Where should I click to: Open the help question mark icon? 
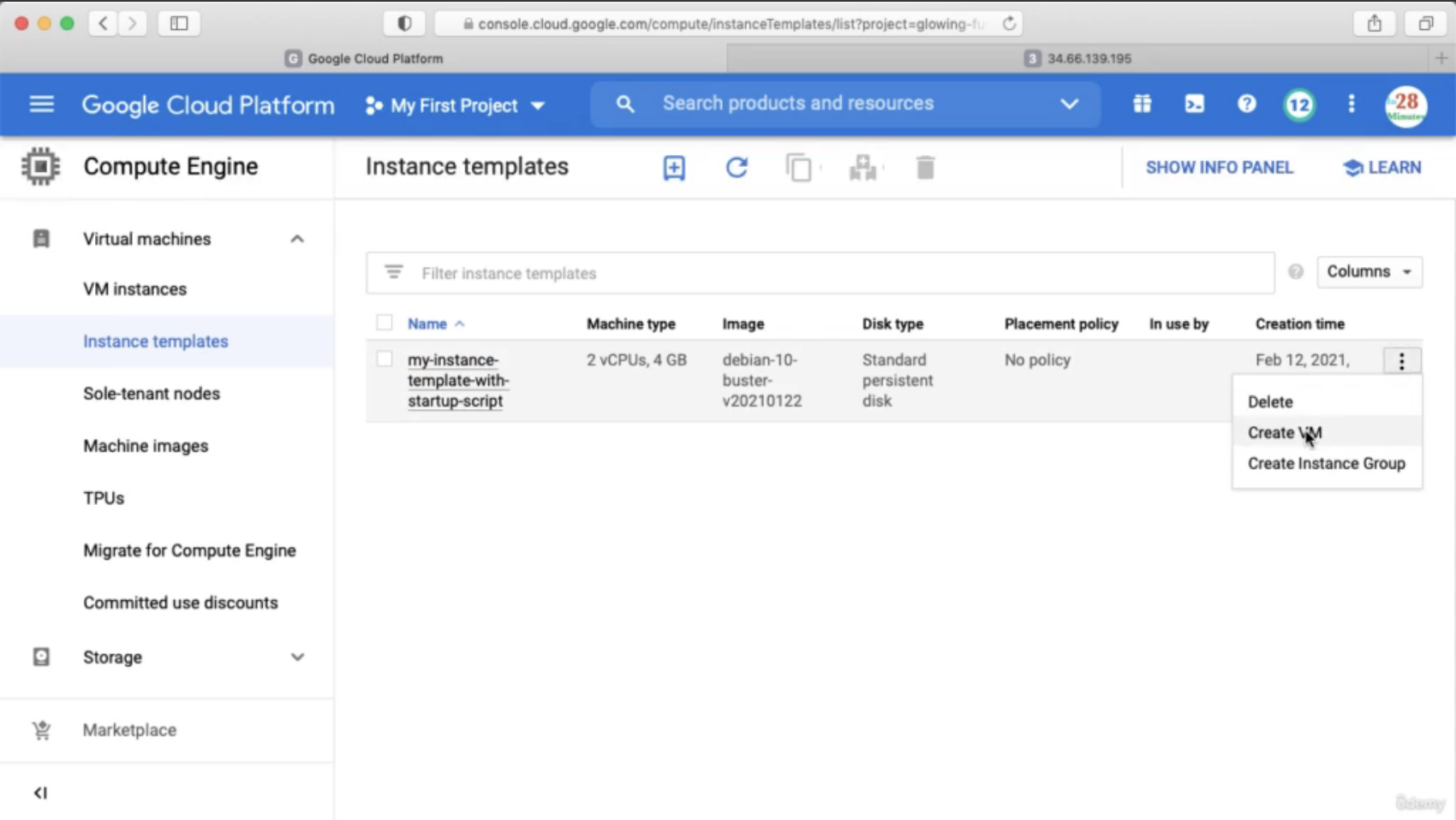(x=1246, y=104)
